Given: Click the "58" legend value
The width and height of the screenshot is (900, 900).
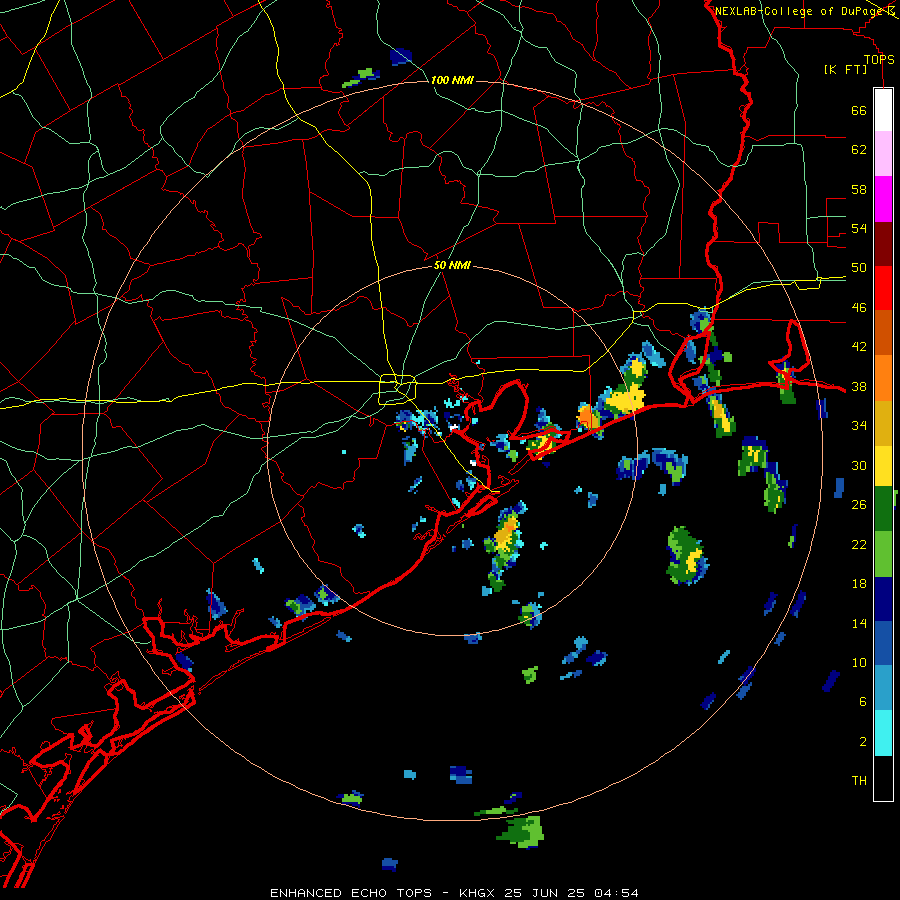Looking at the screenshot, I should [x=859, y=189].
